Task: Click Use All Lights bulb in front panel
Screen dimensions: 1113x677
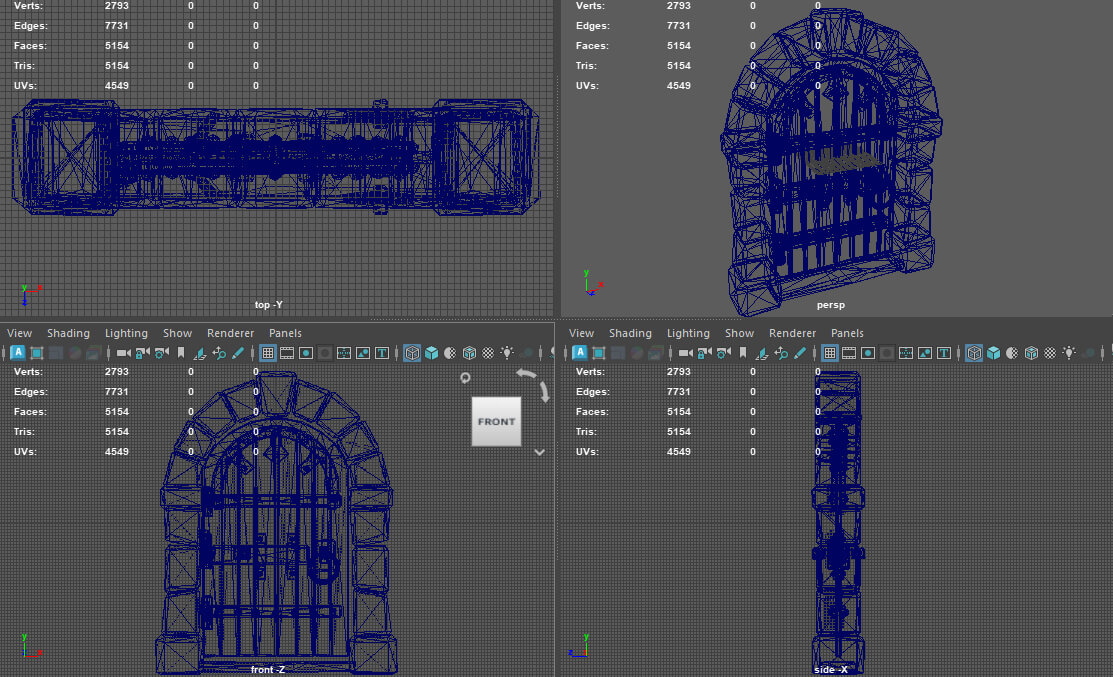Action: click(507, 353)
